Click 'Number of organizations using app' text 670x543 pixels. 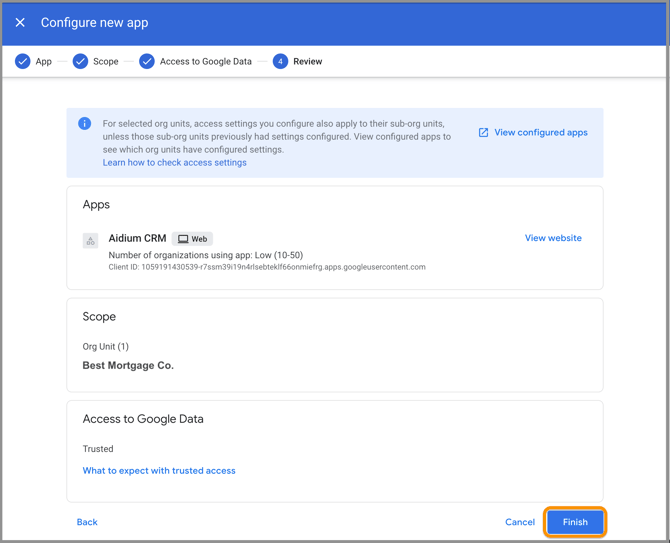[206, 255]
